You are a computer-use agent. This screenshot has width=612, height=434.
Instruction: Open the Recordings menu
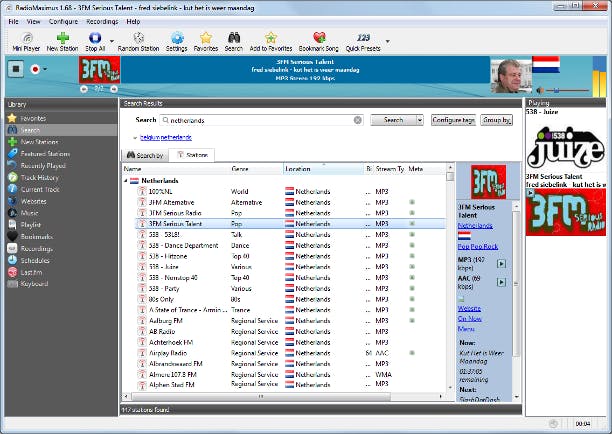point(102,21)
